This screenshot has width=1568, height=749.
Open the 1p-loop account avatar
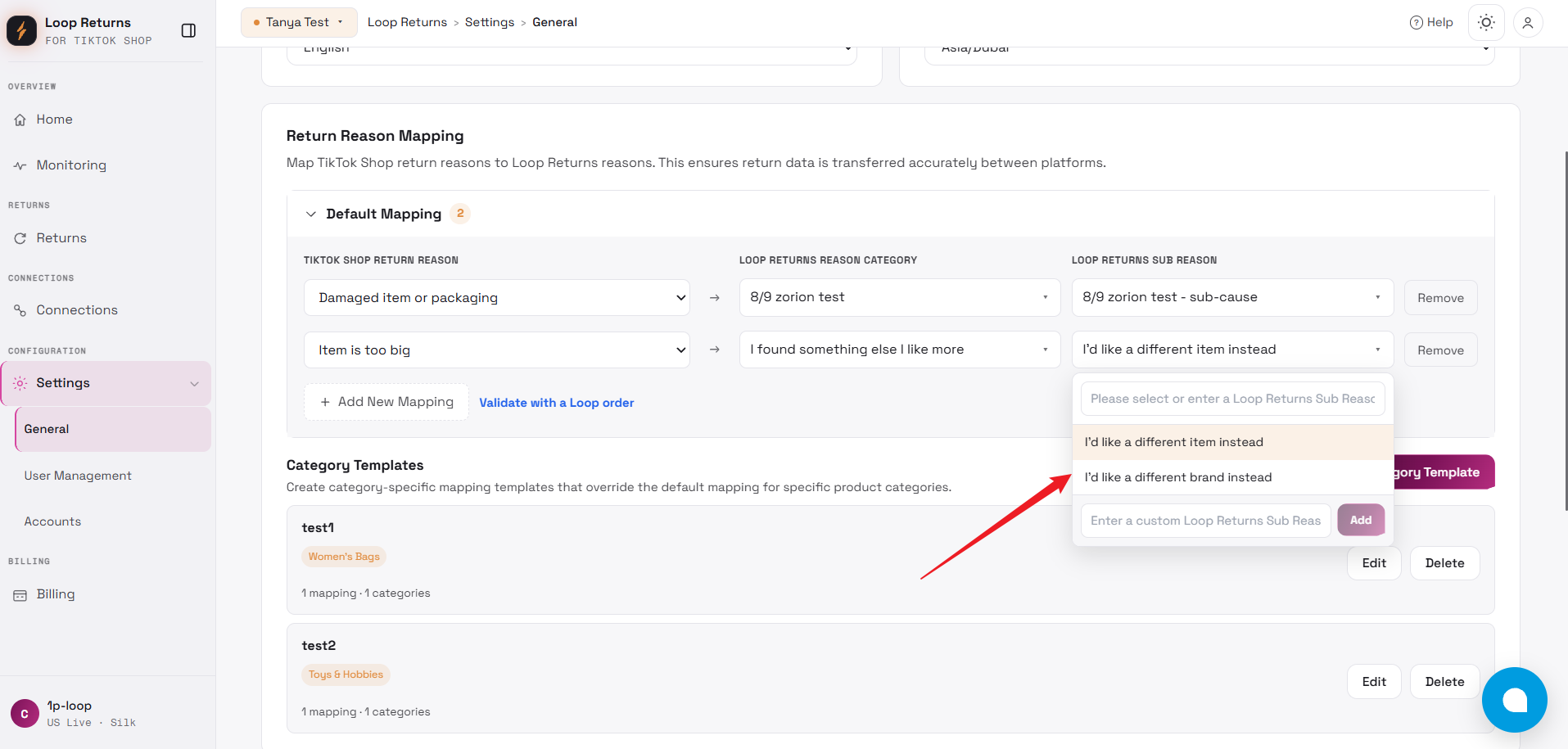click(25, 714)
